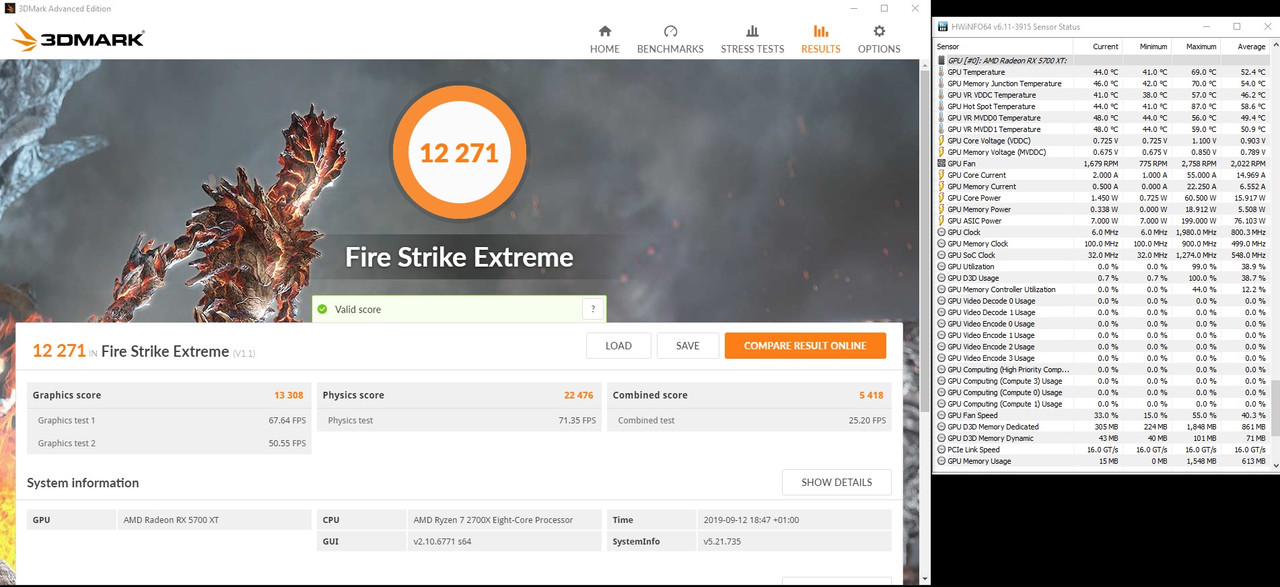This screenshot has width=1280, height=587.
Task: Click the Graphics test 2 row
Action: tap(170, 443)
